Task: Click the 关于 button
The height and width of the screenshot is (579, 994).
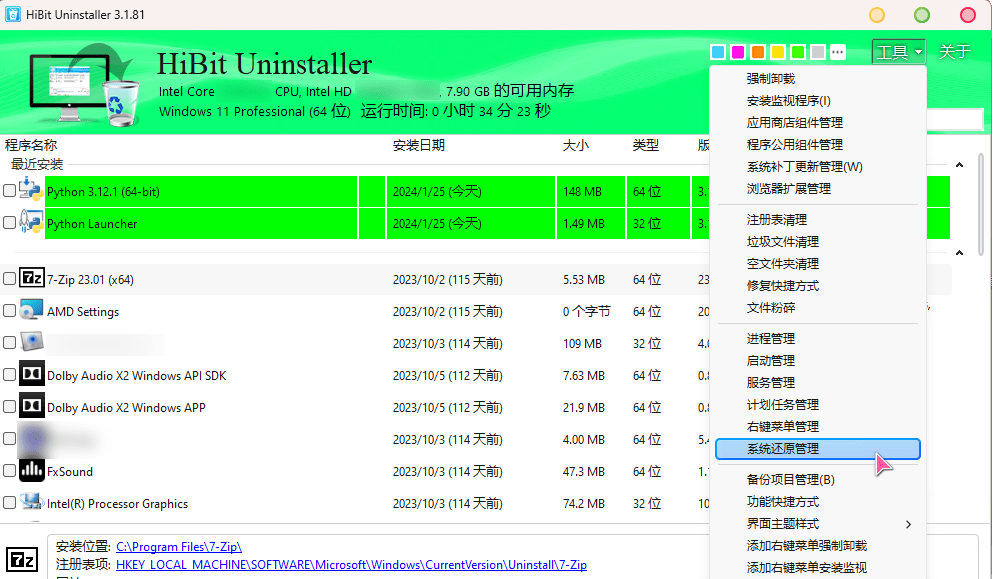Action: [955, 52]
